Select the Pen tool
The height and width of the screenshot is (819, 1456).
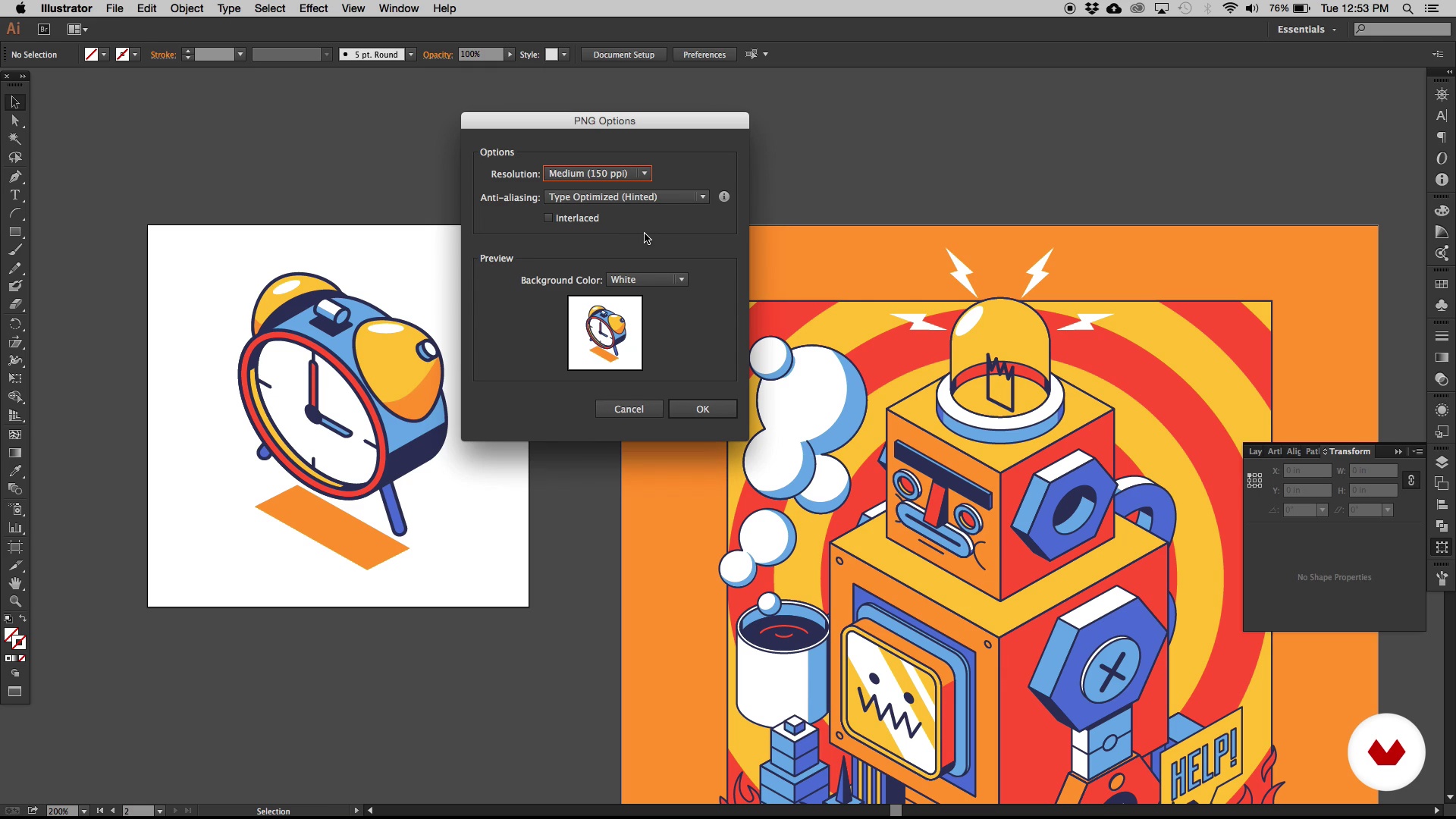pyautogui.click(x=15, y=177)
